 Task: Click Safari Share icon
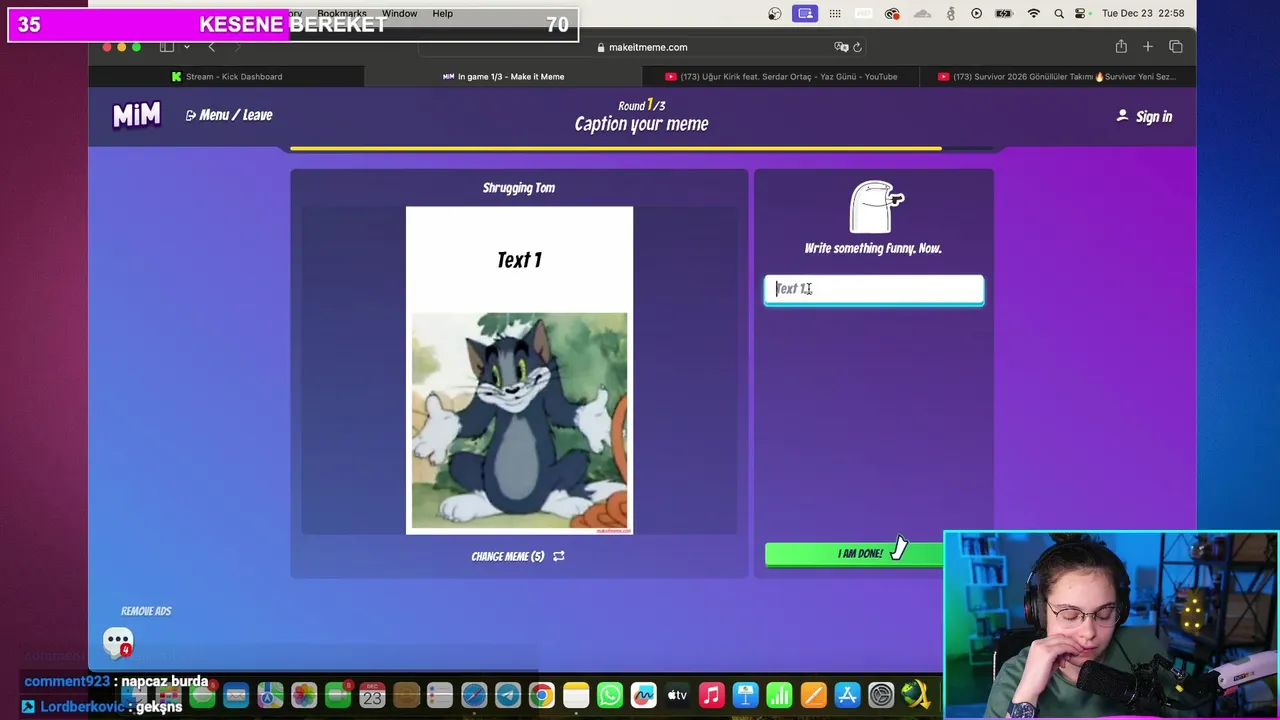[1121, 46]
